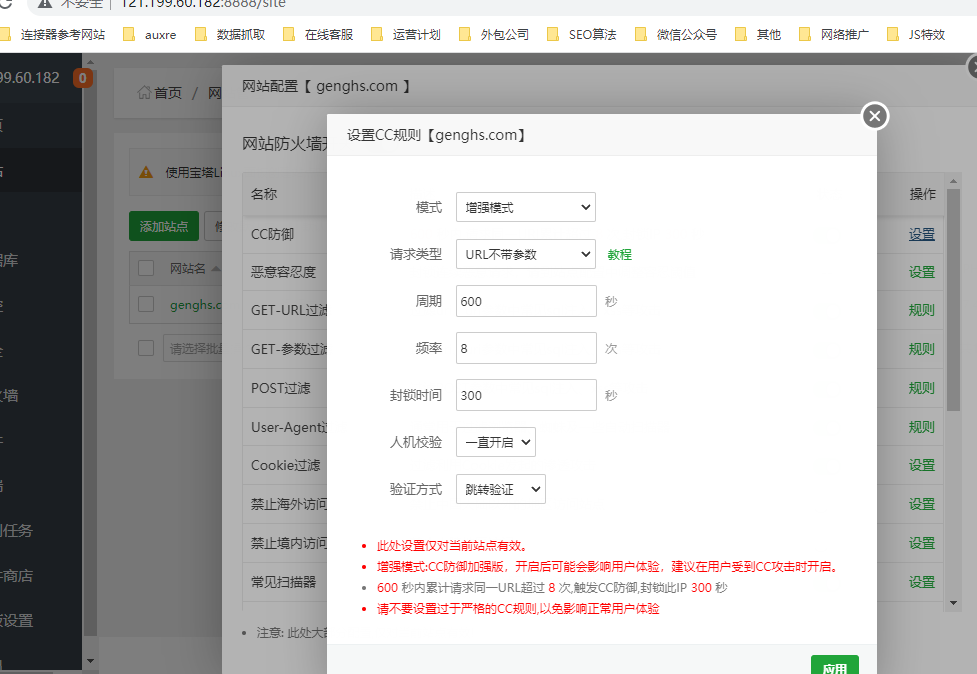977x674 pixels.
Task: Close the CC rules dialog
Action: [x=875, y=116]
